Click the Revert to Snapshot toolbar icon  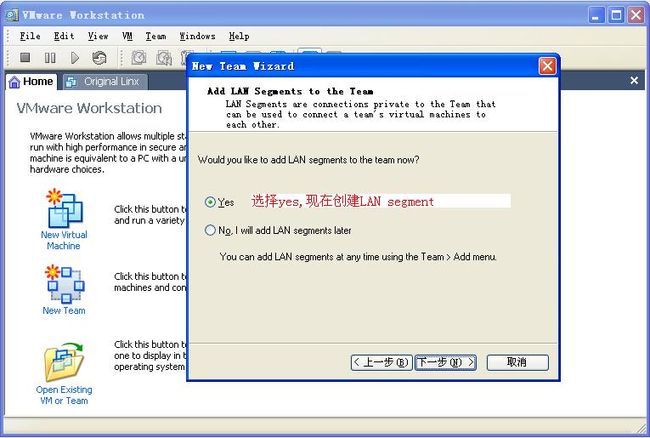164,58
